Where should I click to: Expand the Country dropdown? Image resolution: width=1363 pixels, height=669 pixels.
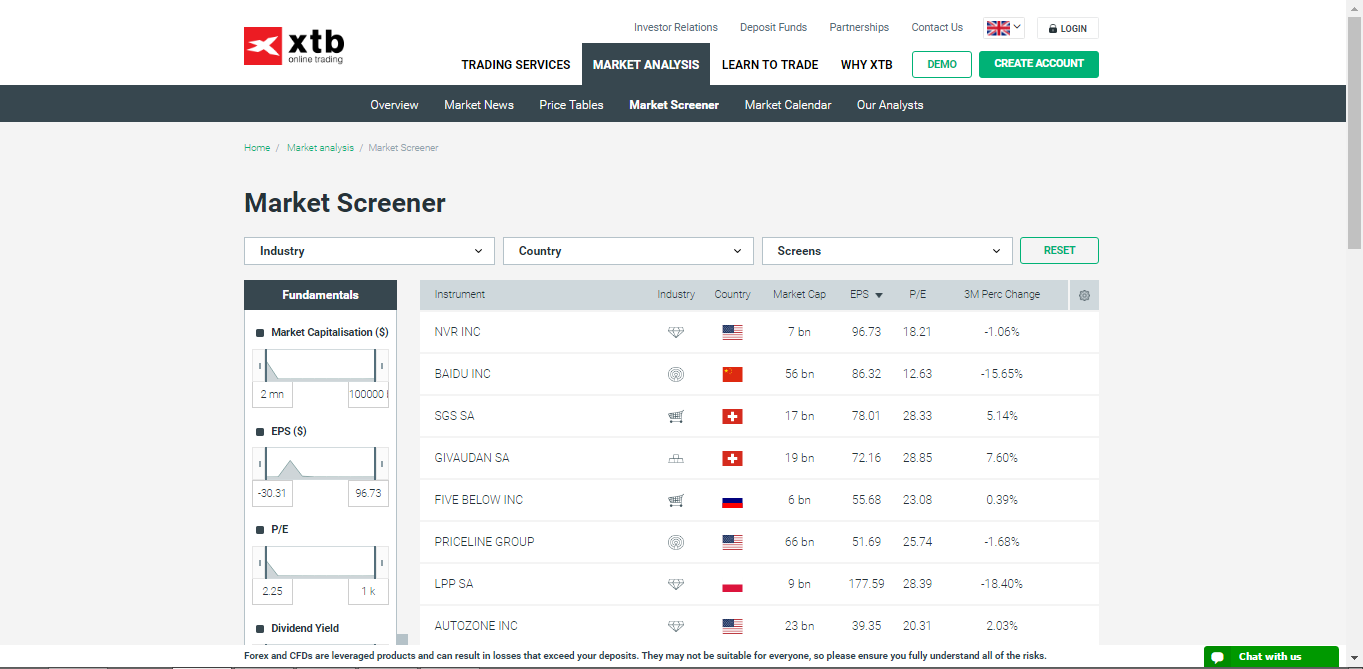628,251
